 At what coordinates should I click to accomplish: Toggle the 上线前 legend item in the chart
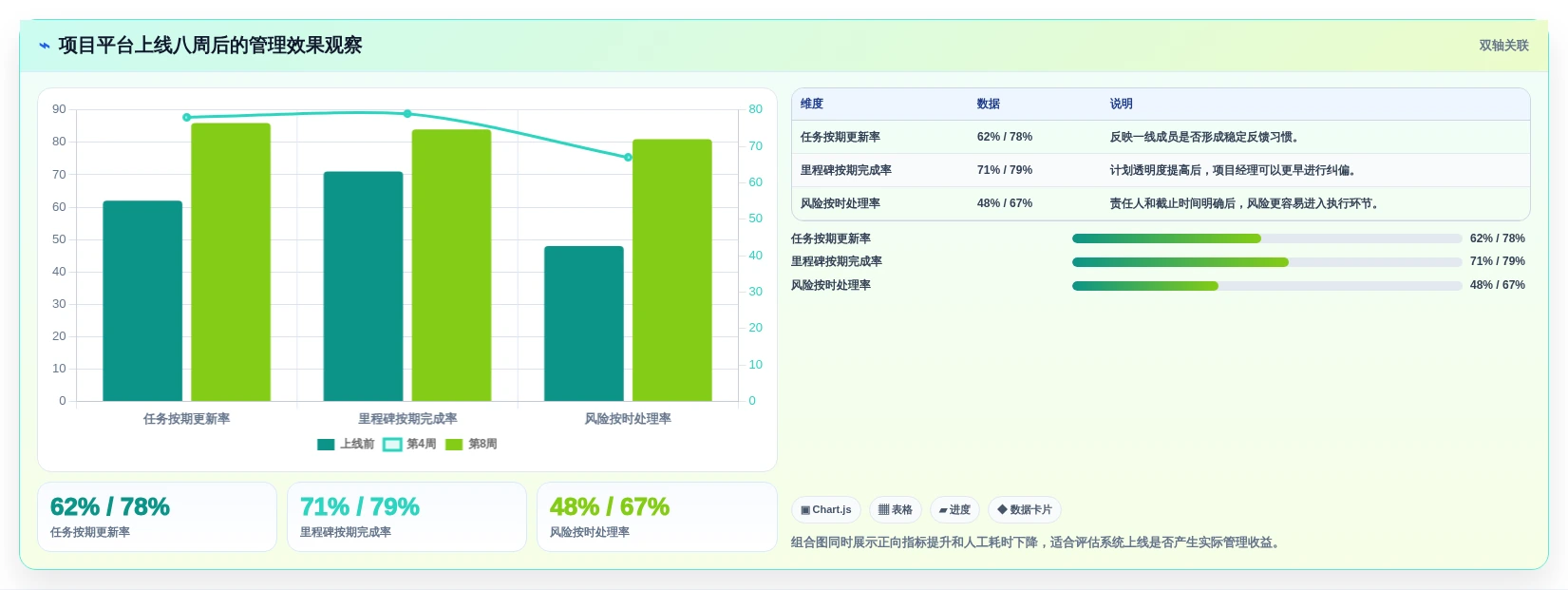pyautogui.click(x=346, y=444)
